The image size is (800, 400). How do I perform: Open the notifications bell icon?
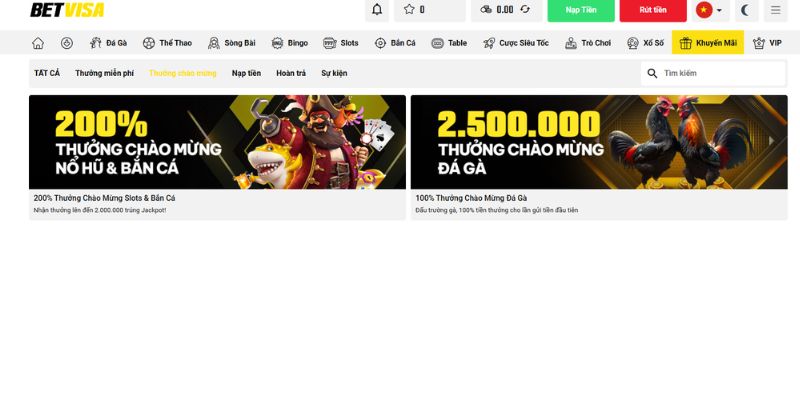coord(377,10)
